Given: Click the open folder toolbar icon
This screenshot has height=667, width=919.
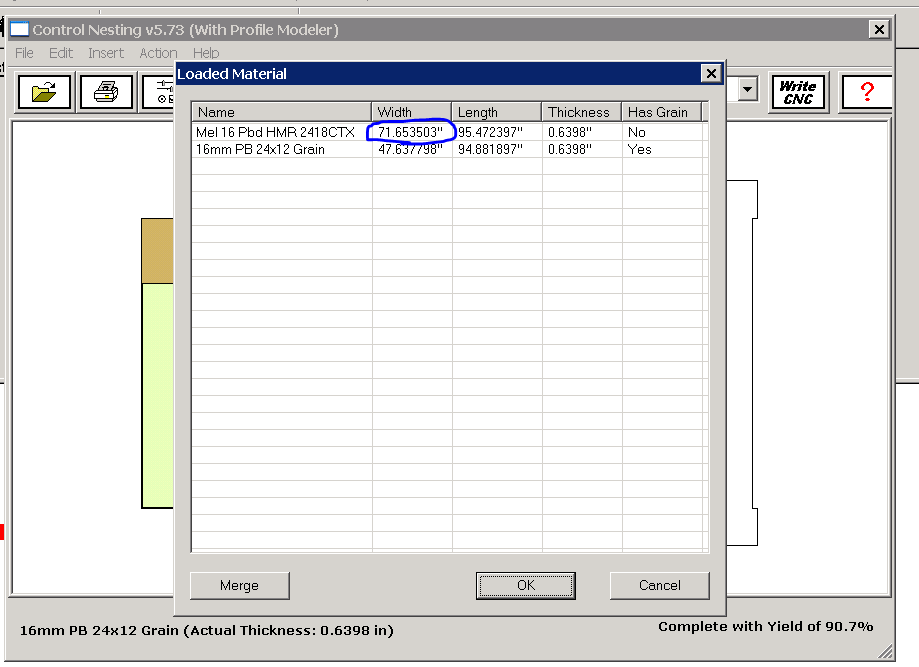Looking at the screenshot, I should [x=44, y=93].
